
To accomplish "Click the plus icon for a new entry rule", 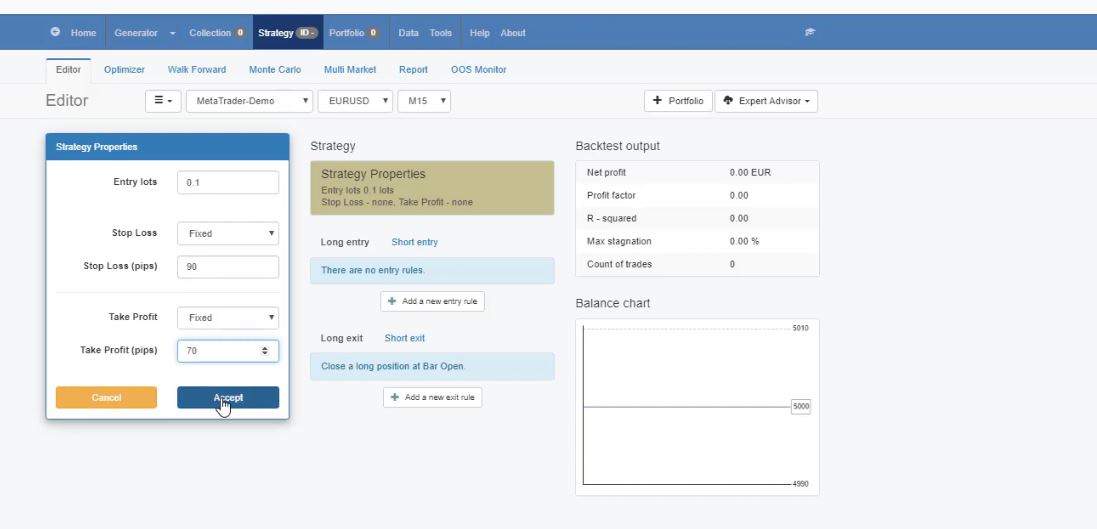I will (394, 301).
